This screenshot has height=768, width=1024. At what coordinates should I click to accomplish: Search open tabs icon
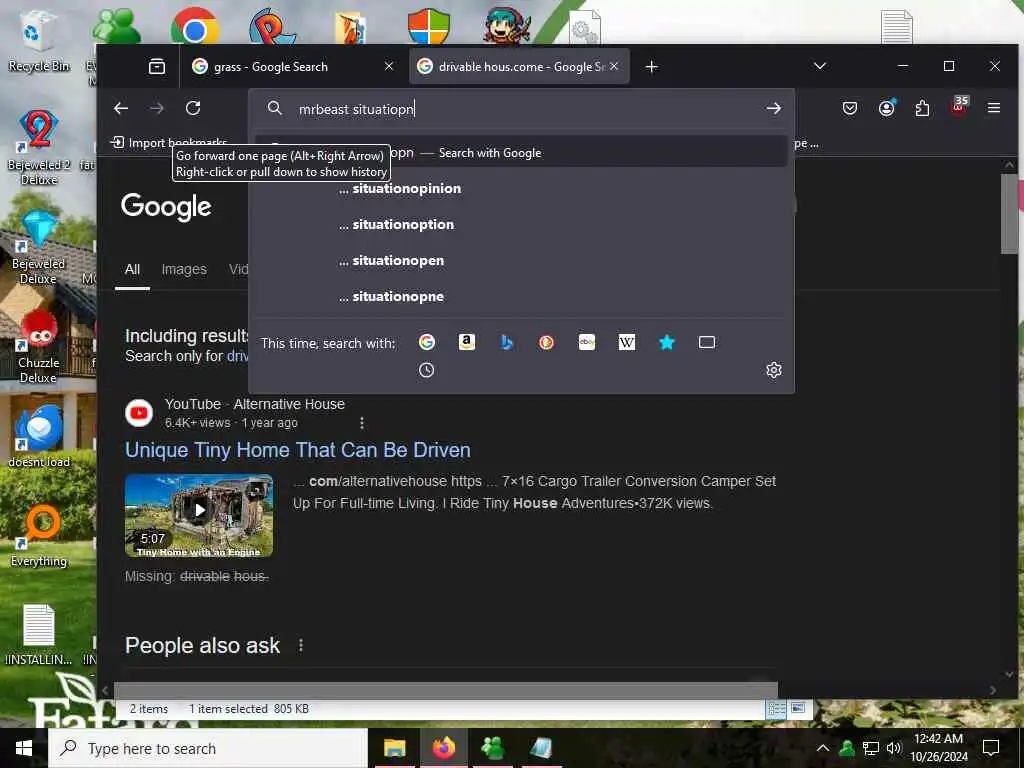707,342
